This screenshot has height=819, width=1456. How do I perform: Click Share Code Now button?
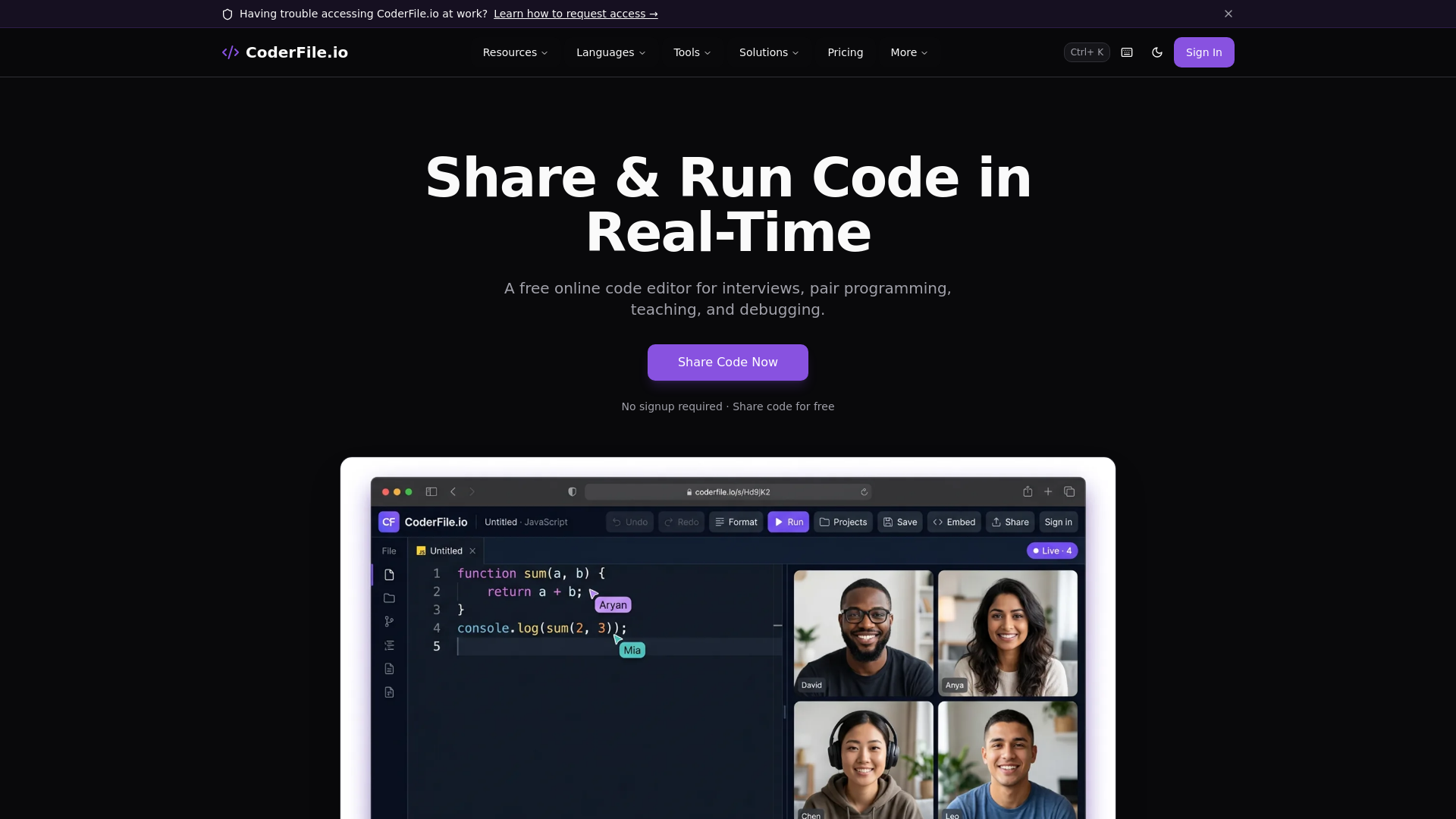tap(728, 362)
